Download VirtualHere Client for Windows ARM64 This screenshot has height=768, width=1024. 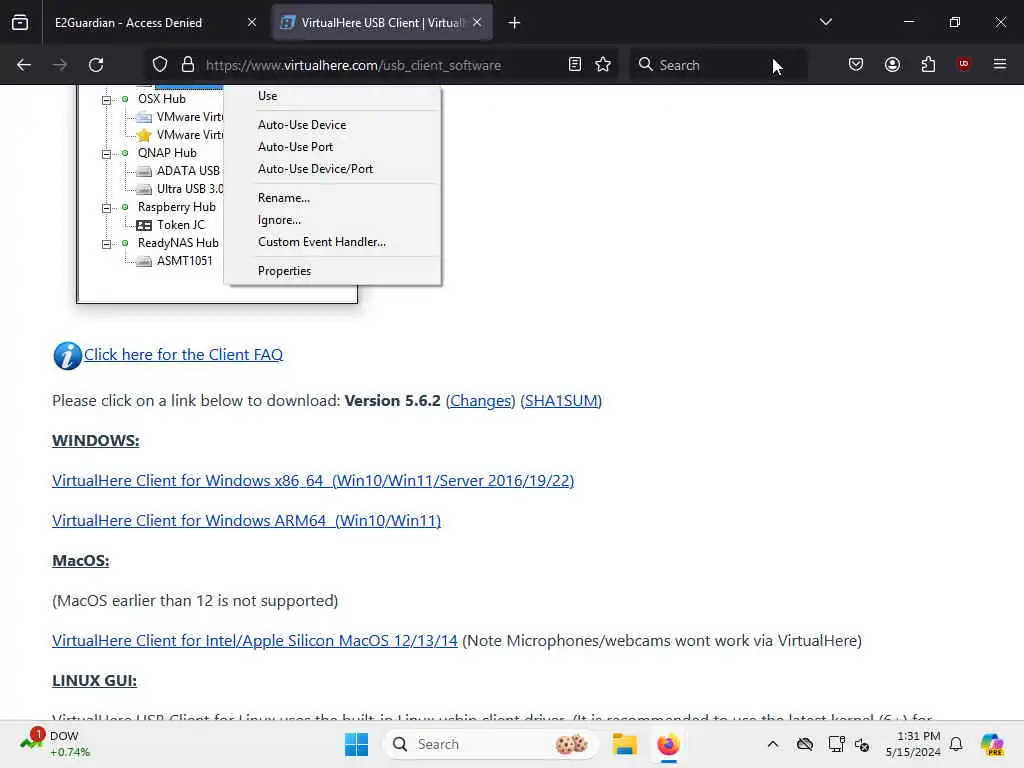point(246,521)
